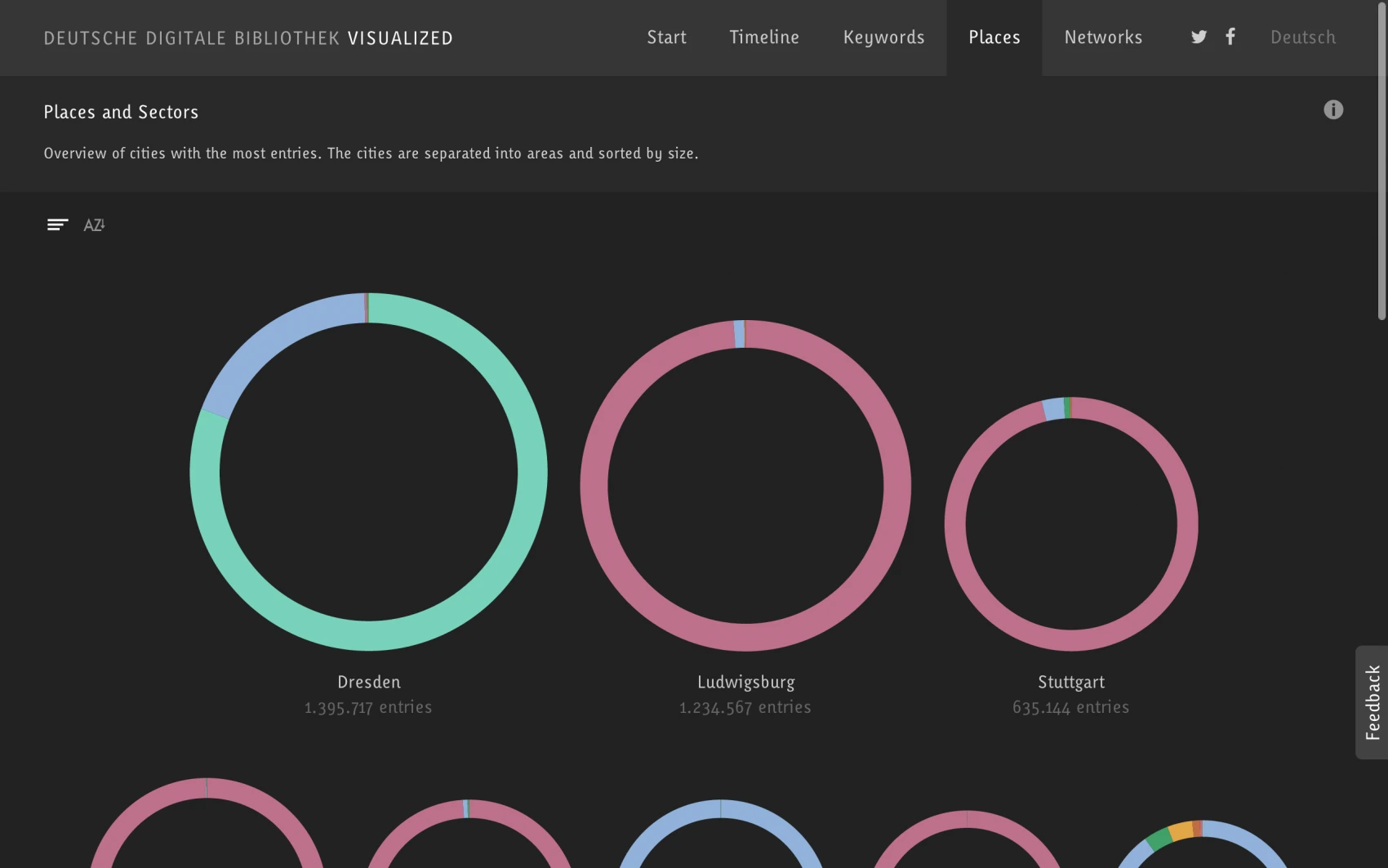Switch to the Keywords view

tap(883, 38)
